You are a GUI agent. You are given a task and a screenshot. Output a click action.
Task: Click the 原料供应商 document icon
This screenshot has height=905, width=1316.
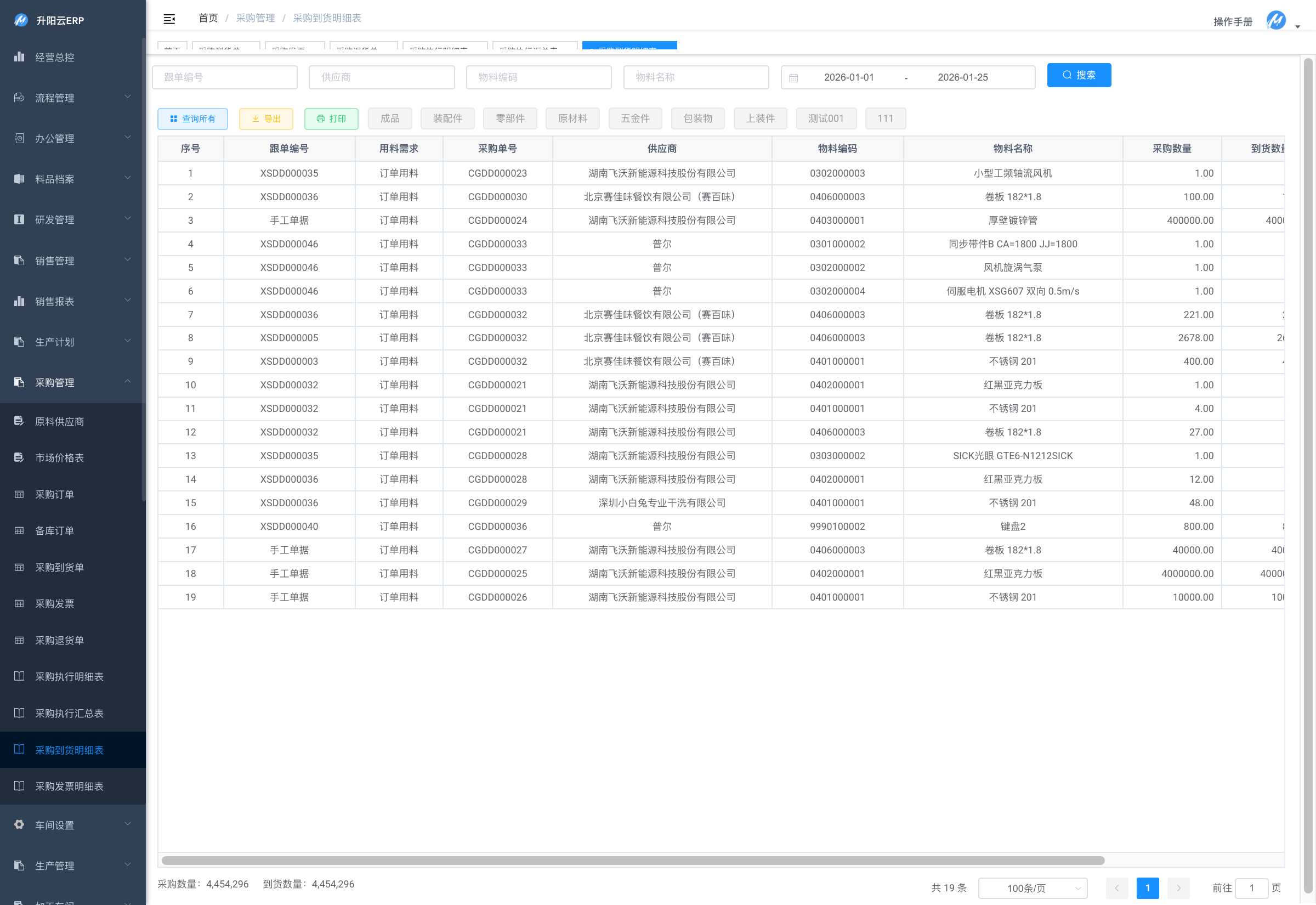pos(19,421)
